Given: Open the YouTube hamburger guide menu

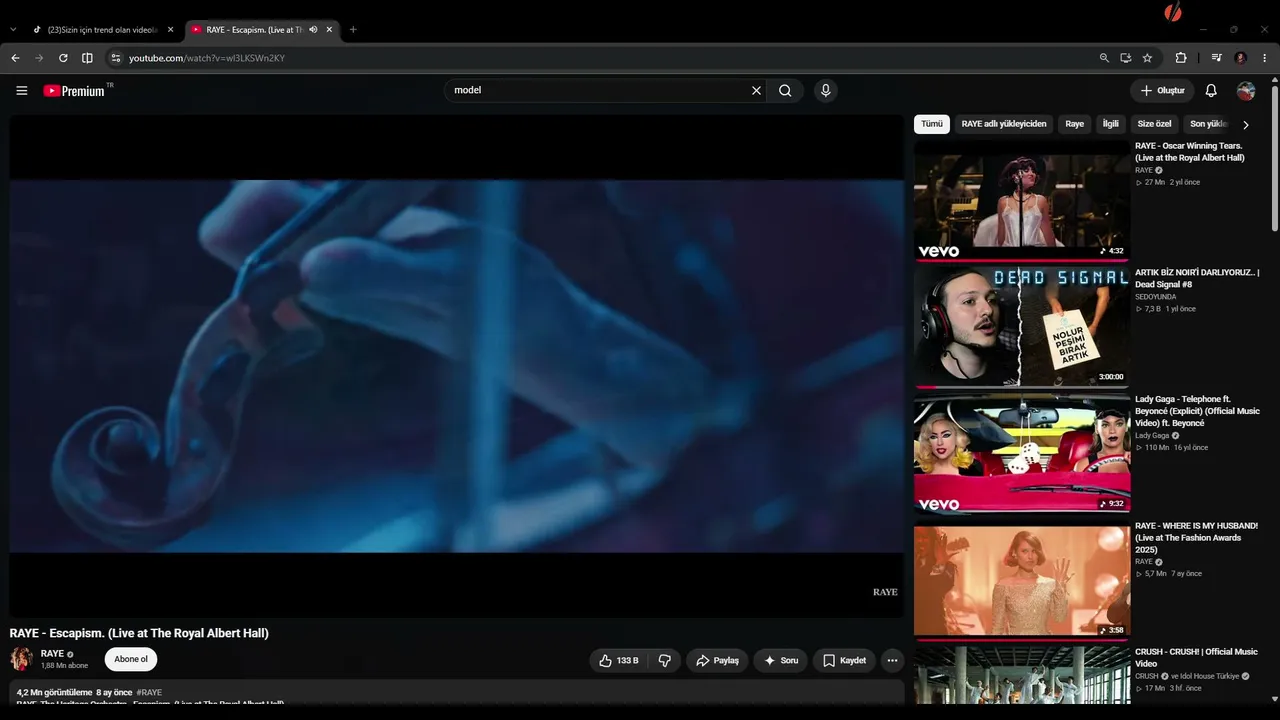Looking at the screenshot, I should point(22,91).
